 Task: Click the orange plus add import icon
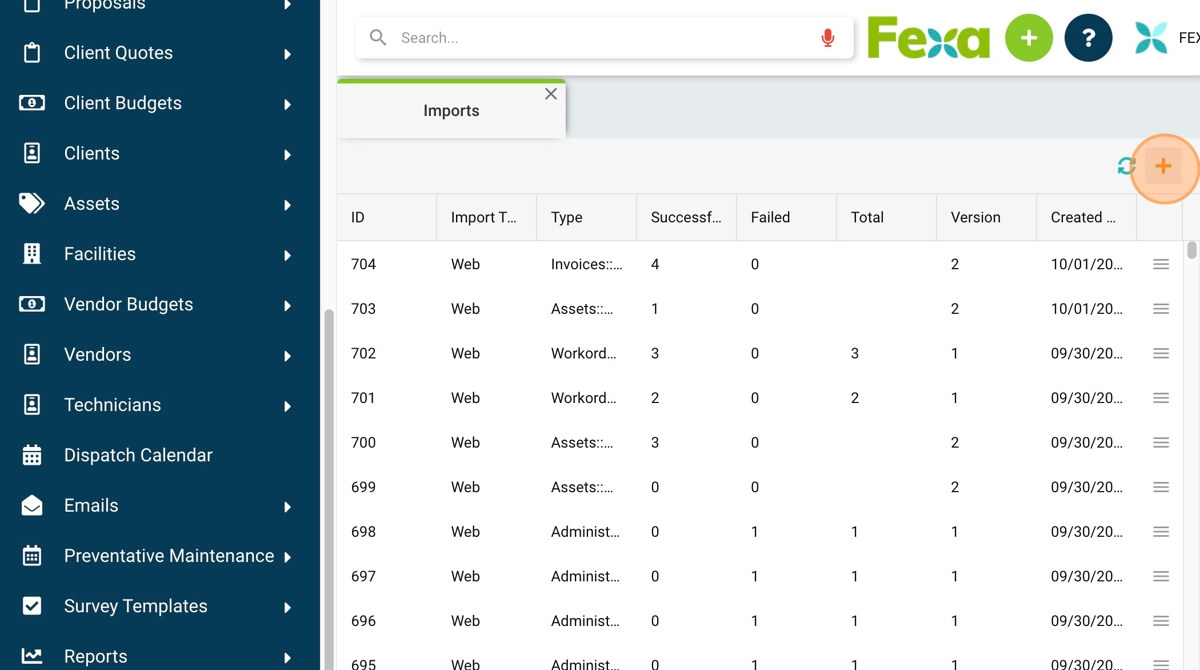(x=1163, y=167)
